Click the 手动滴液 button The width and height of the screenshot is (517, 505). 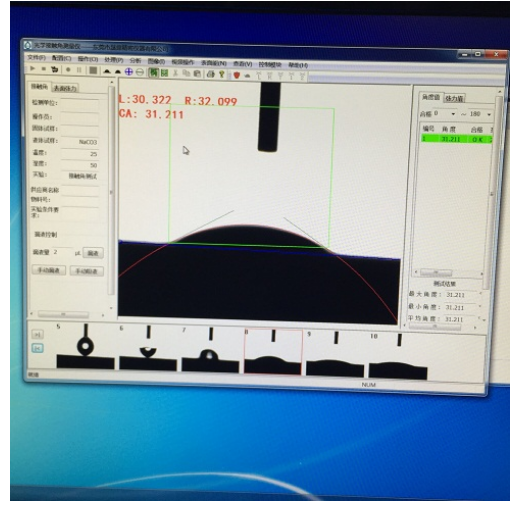pyautogui.click(x=49, y=270)
